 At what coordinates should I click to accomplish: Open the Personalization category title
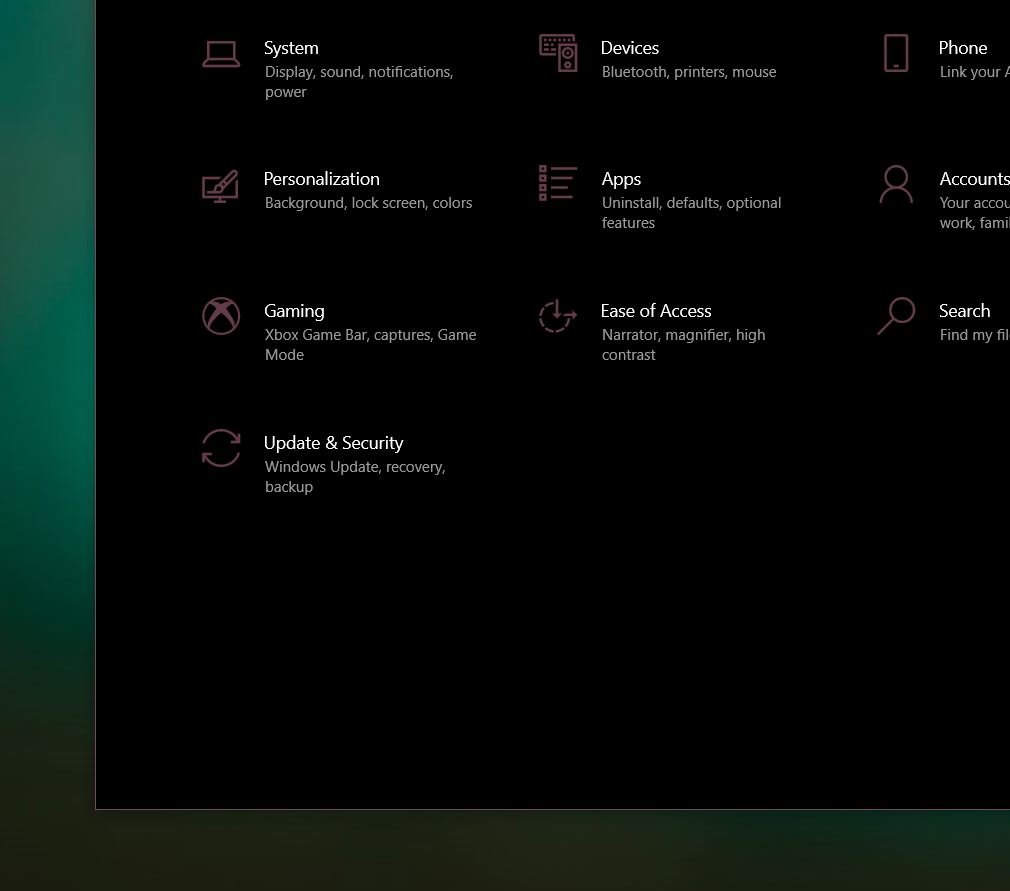(321, 179)
